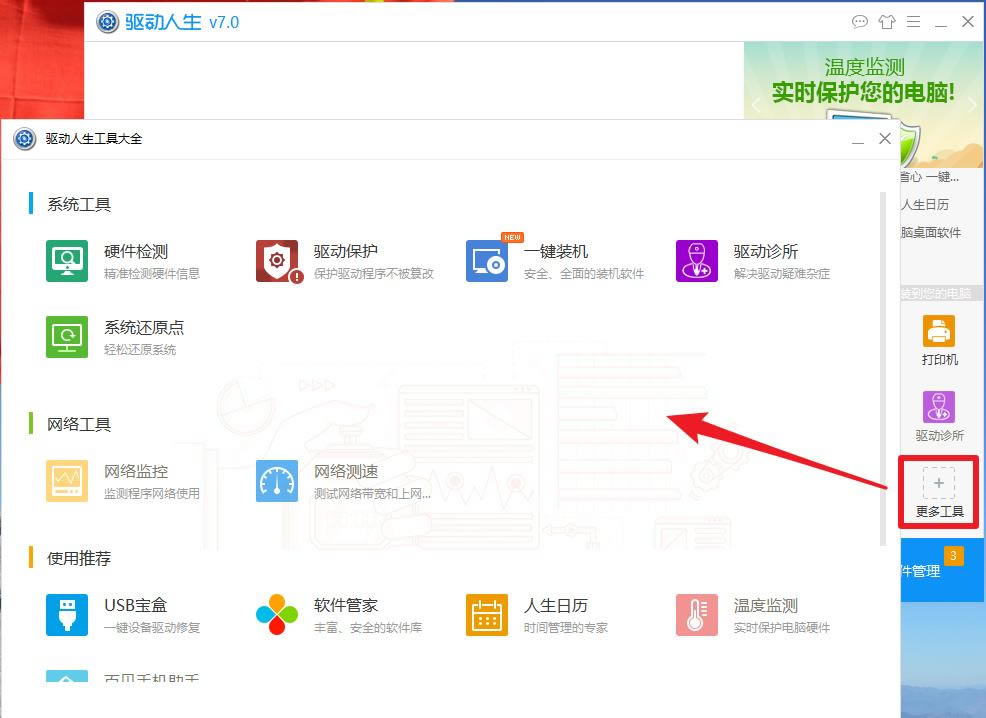Open the feedback chat bubble icon in title bar
The width and height of the screenshot is (986, 718).
pos(860,22)
